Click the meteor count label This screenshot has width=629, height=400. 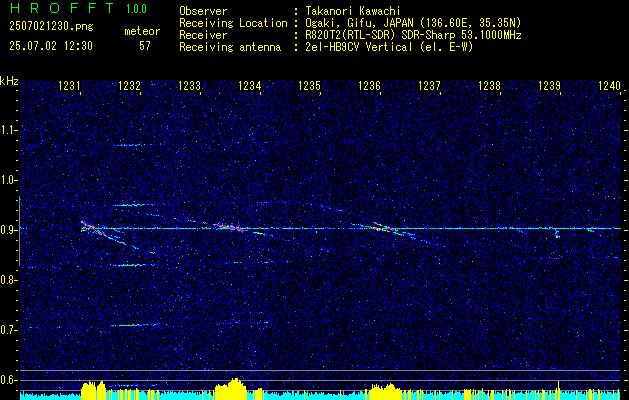coord(142,31)
